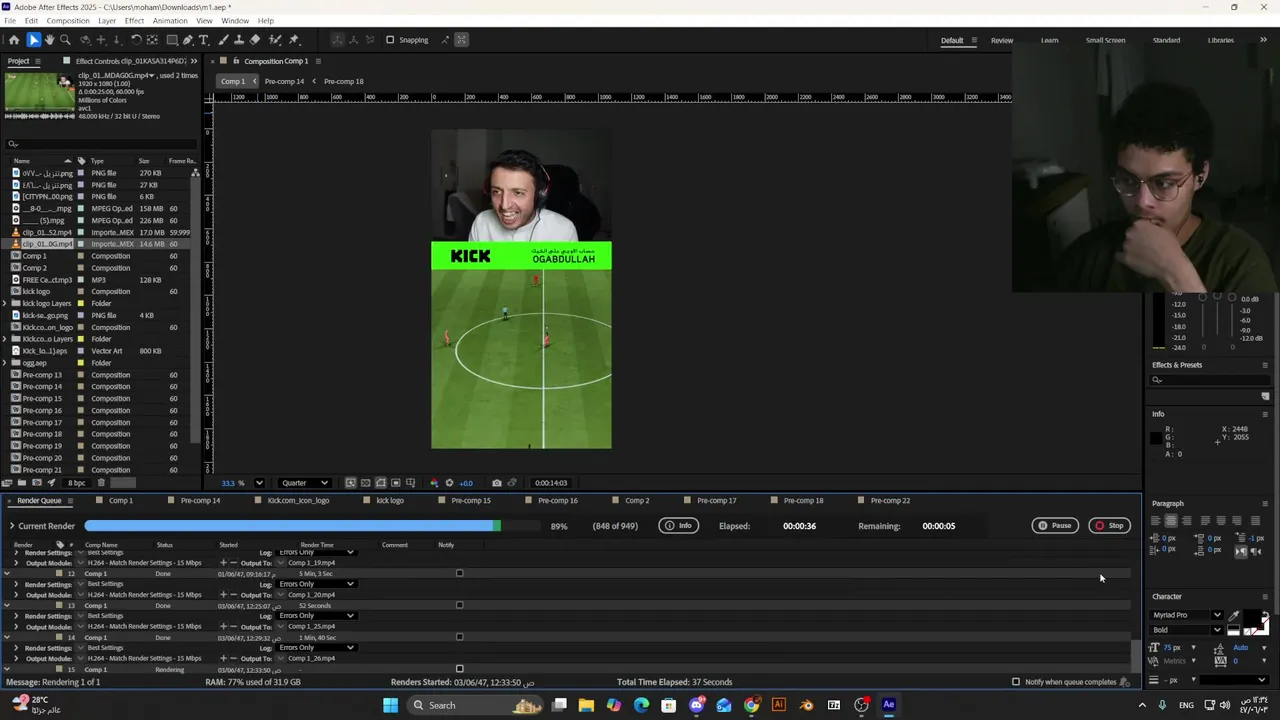Click the swap fill and stroke arrow
The height and width of the screenshot is (720, 1280).
coord(1265,614)
